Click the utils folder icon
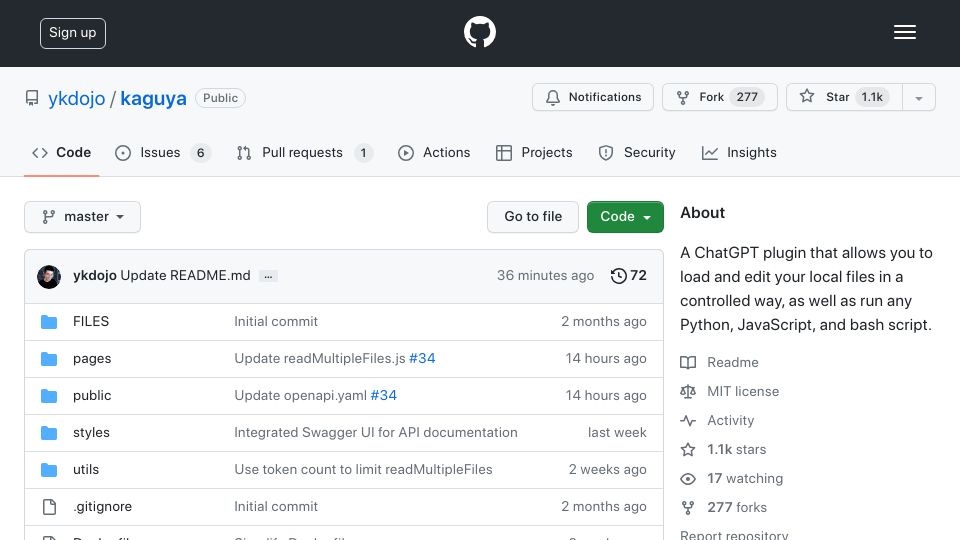The width and height of the screenshot is (960, 540). pyautogui.click(x=49, y=470)
